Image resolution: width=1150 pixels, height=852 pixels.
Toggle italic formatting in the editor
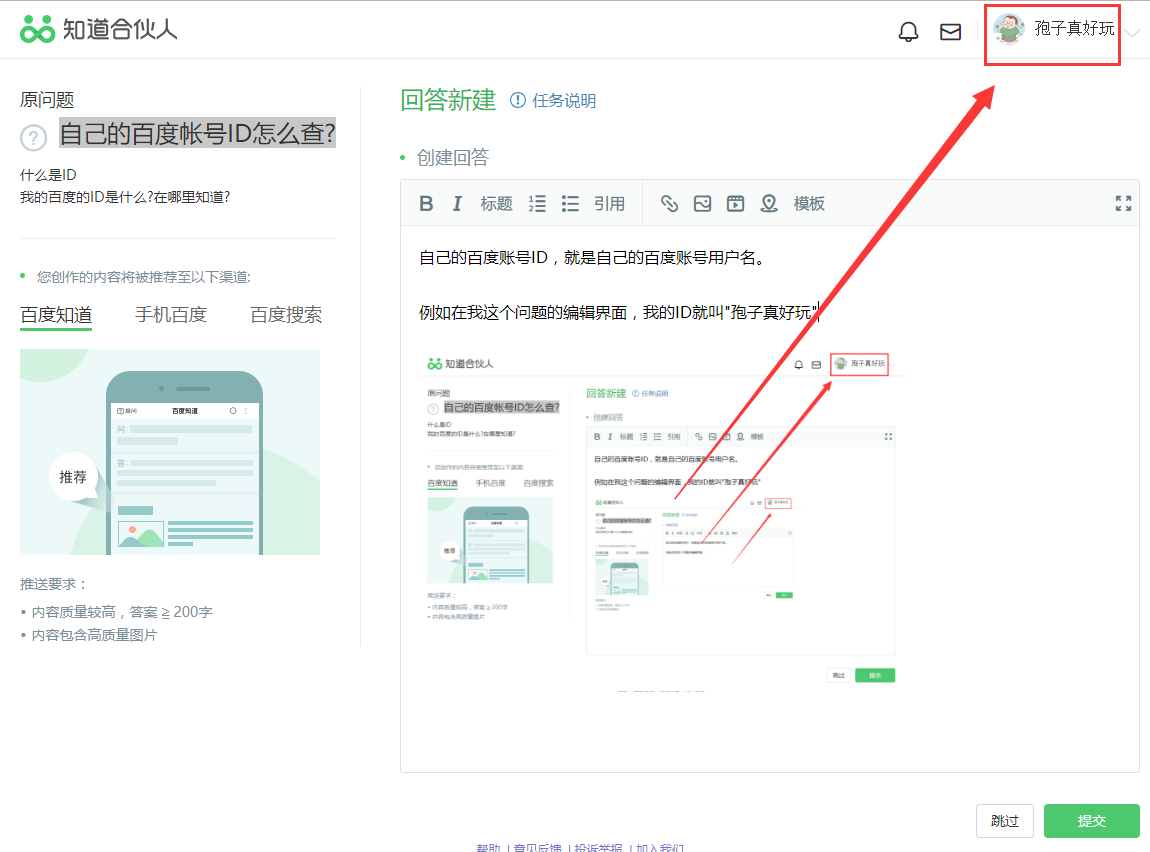point(457,204)
